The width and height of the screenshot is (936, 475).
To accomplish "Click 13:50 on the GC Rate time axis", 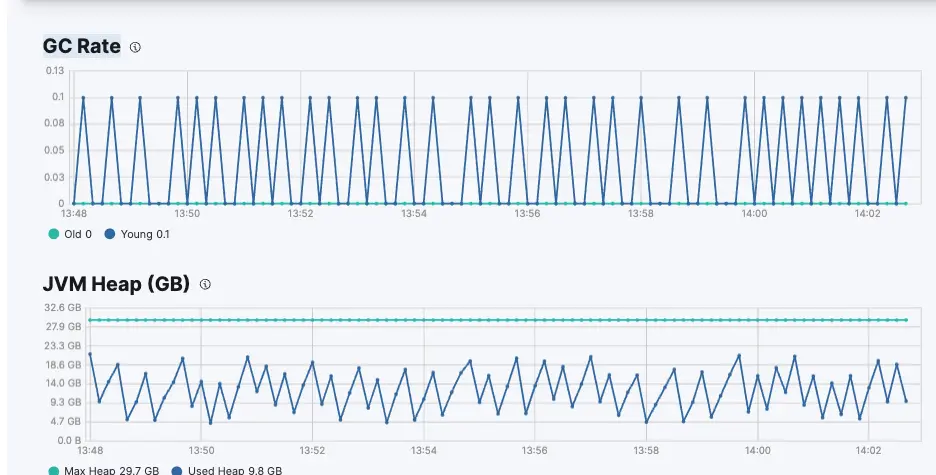I will click(x=187, y=213).
